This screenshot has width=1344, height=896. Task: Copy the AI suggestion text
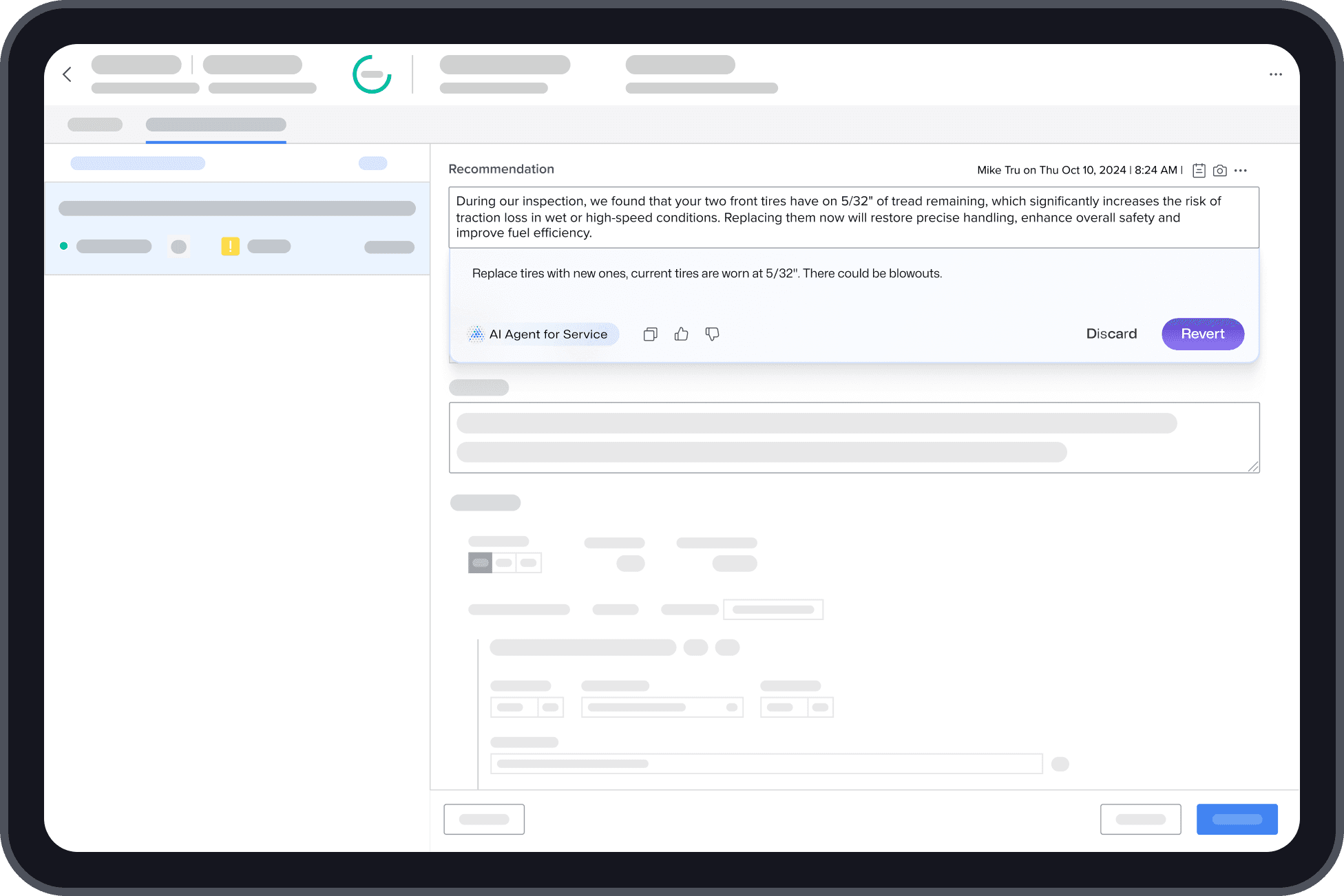tap(650, 334)
